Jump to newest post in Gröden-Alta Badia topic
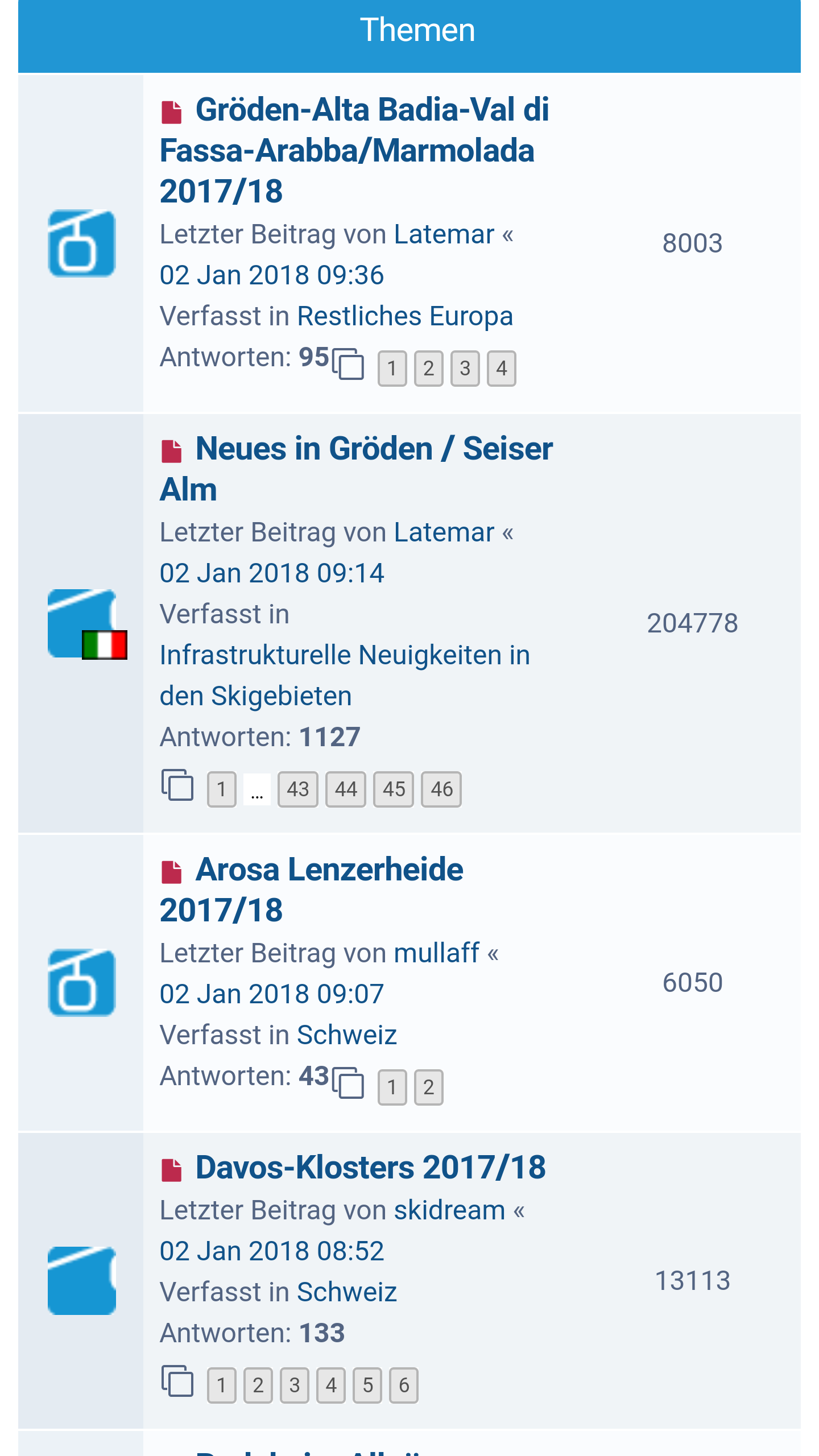This screenshot has width=819, height=1456. (171, 112)
